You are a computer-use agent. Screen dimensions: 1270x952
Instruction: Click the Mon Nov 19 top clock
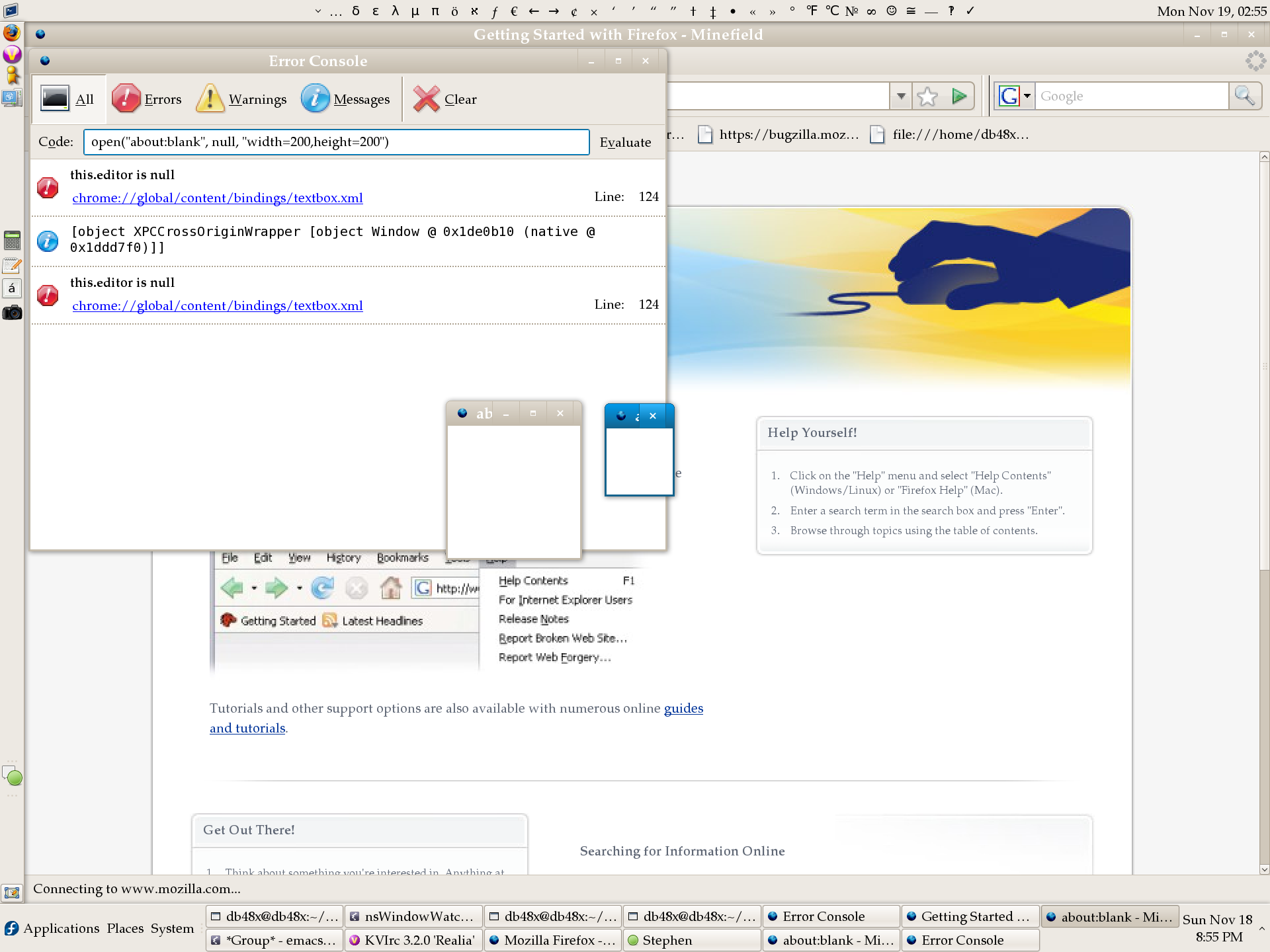pos(1212,11)
